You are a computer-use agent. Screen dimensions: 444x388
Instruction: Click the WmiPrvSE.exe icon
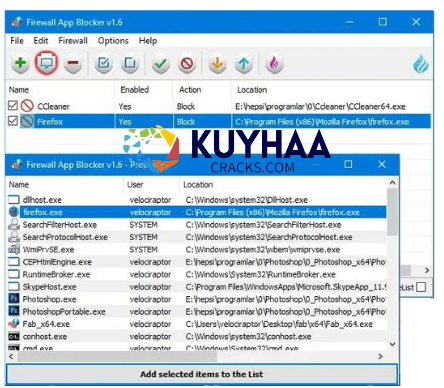coord(14,249)
